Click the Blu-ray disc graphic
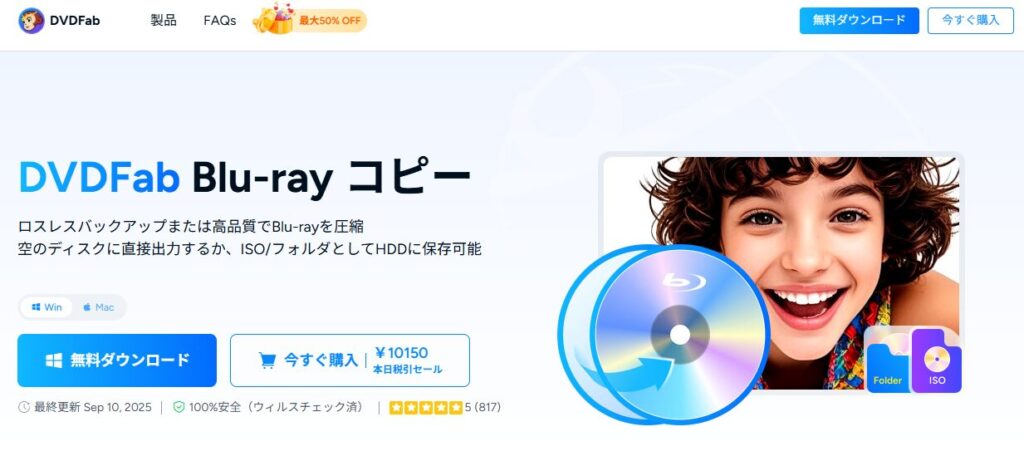 coord(679,334)
